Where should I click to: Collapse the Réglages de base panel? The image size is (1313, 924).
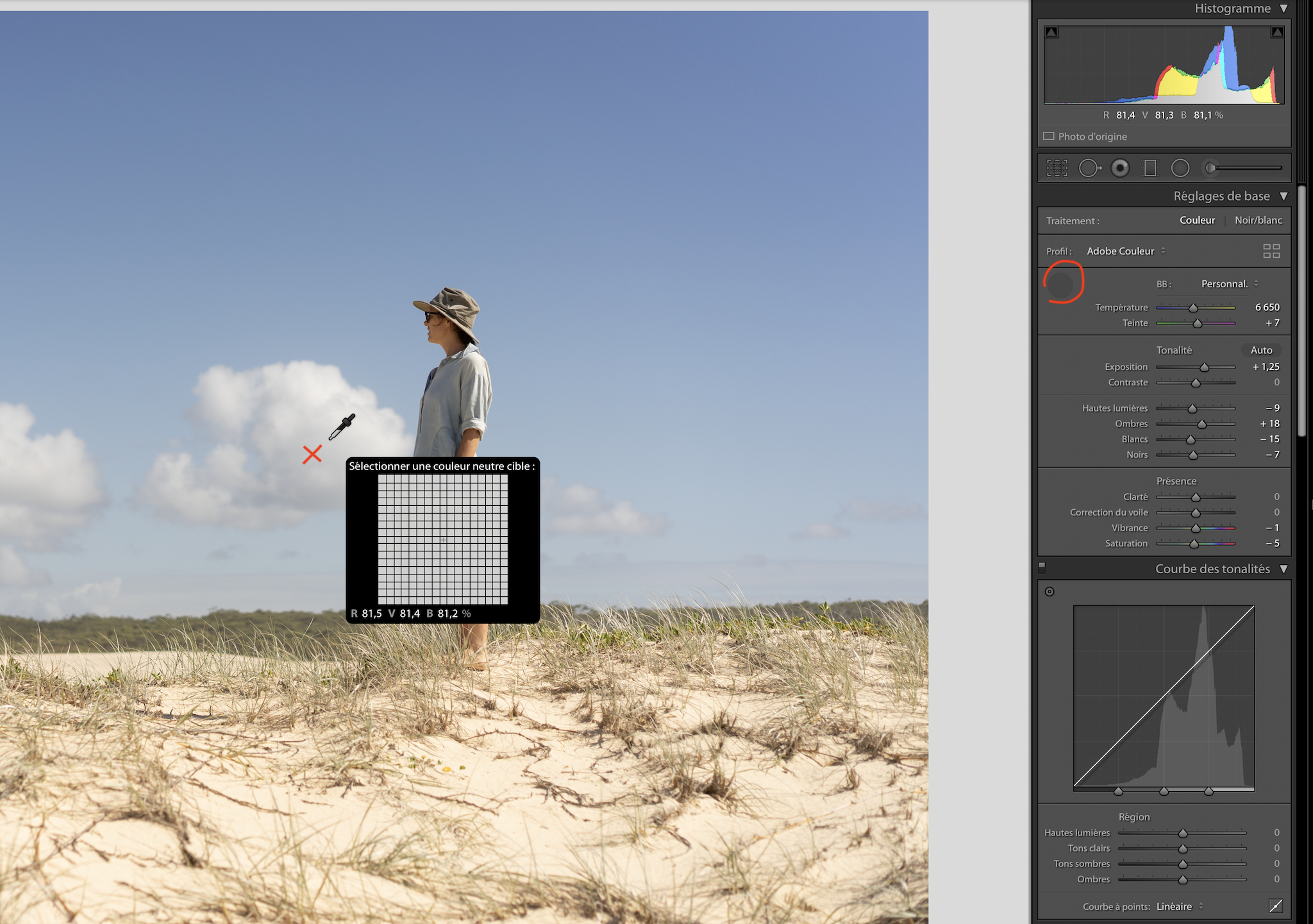(x=1284, y=196)
